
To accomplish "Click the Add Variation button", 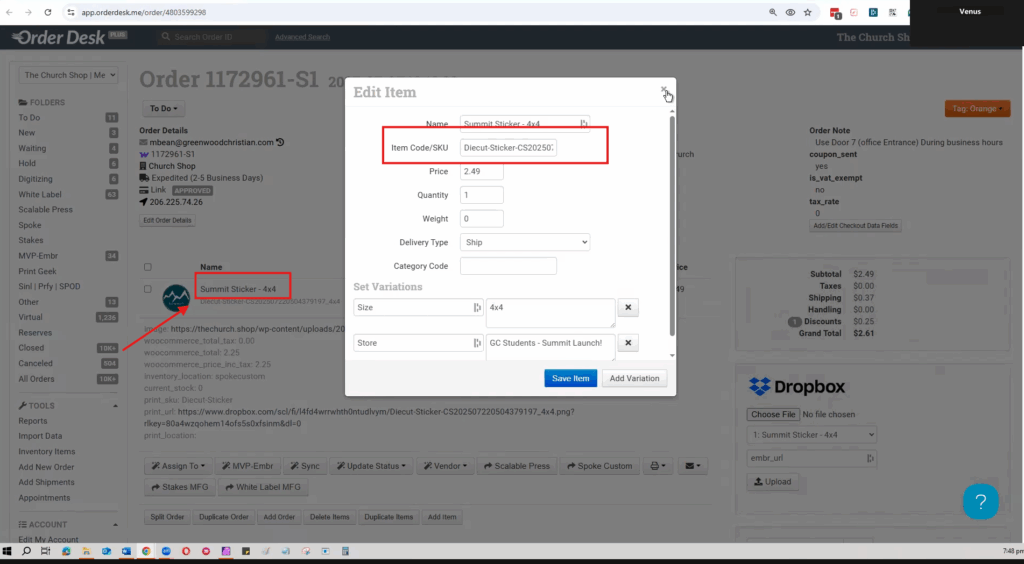I will click(x=635, y=378).
